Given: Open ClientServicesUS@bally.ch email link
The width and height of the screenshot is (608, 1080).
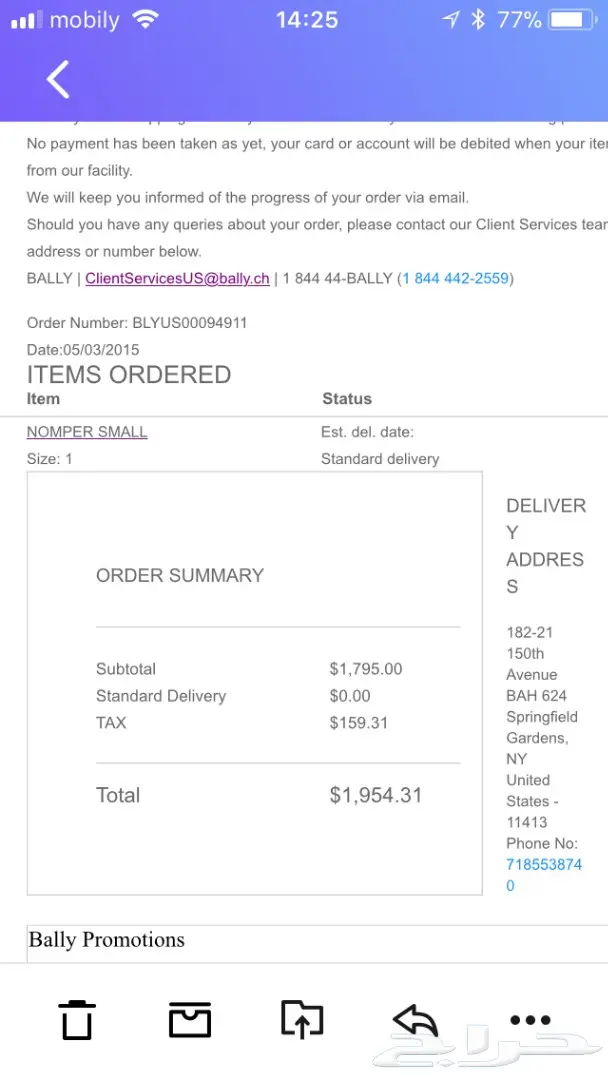Looking at the screenshot, I should (178, 278).
